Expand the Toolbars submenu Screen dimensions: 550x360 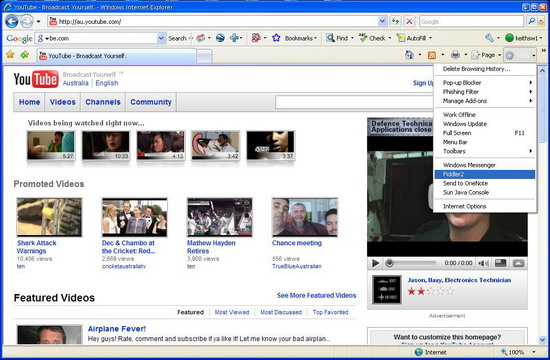485,151
